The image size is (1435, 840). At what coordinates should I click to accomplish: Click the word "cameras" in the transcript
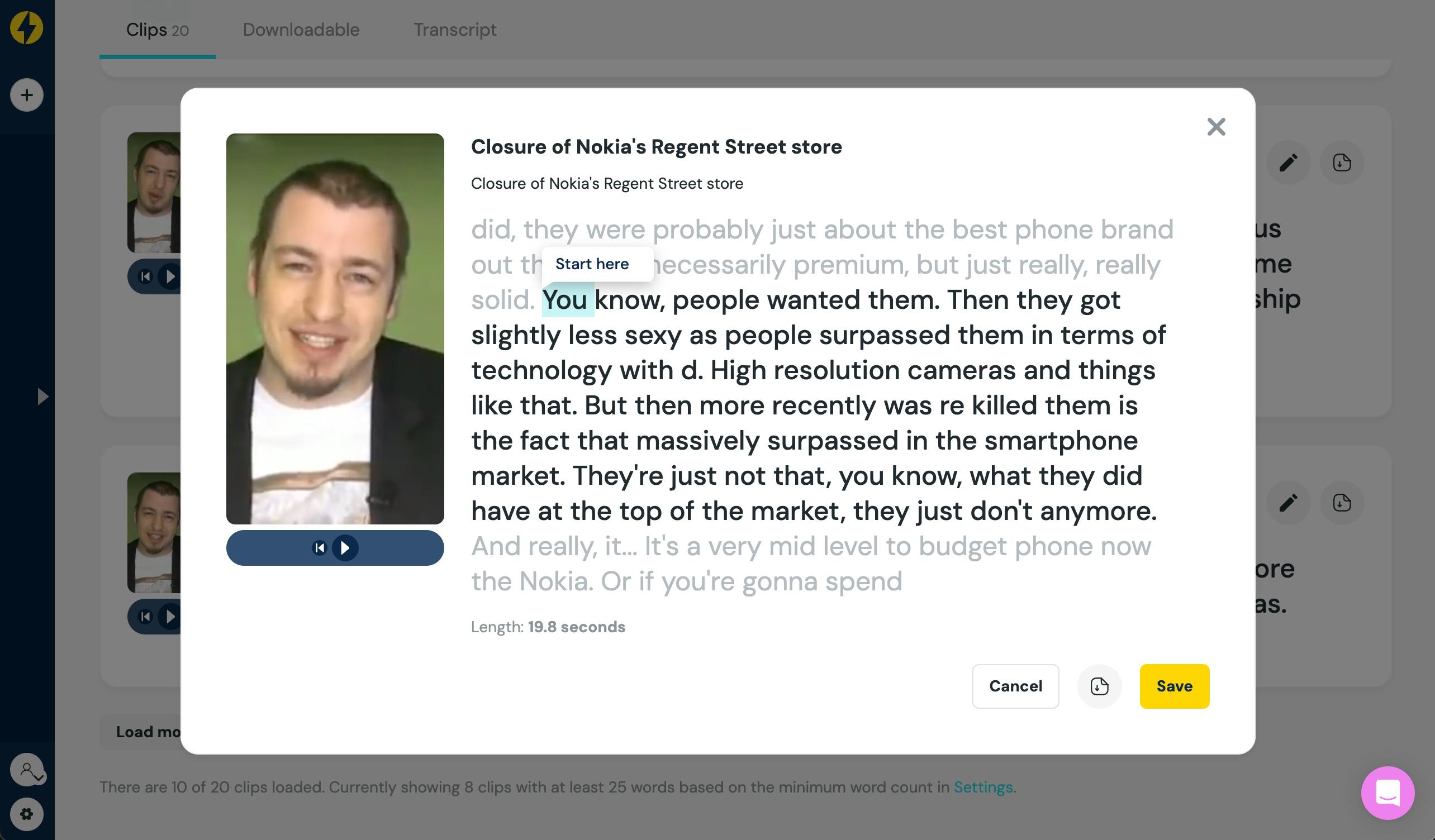pos(961,370)
